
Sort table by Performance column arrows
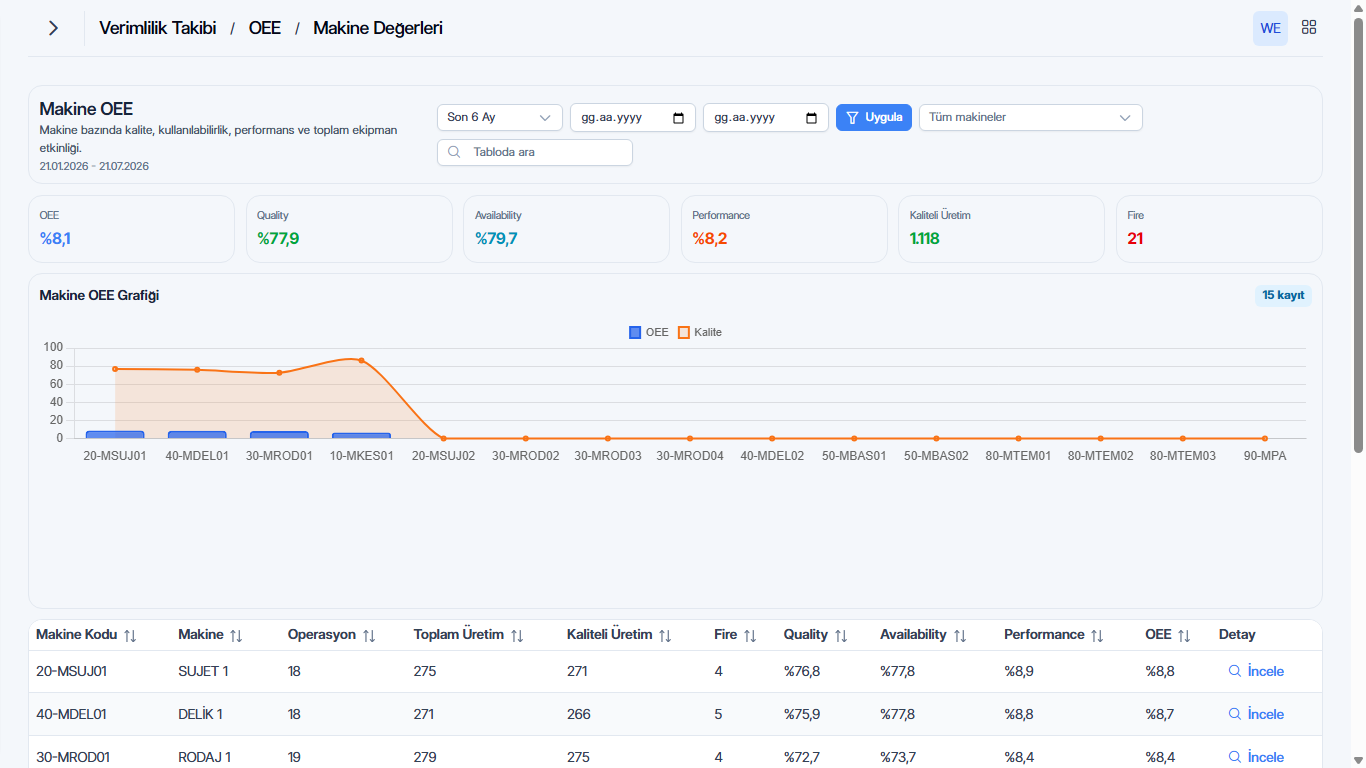point(1097,635)
